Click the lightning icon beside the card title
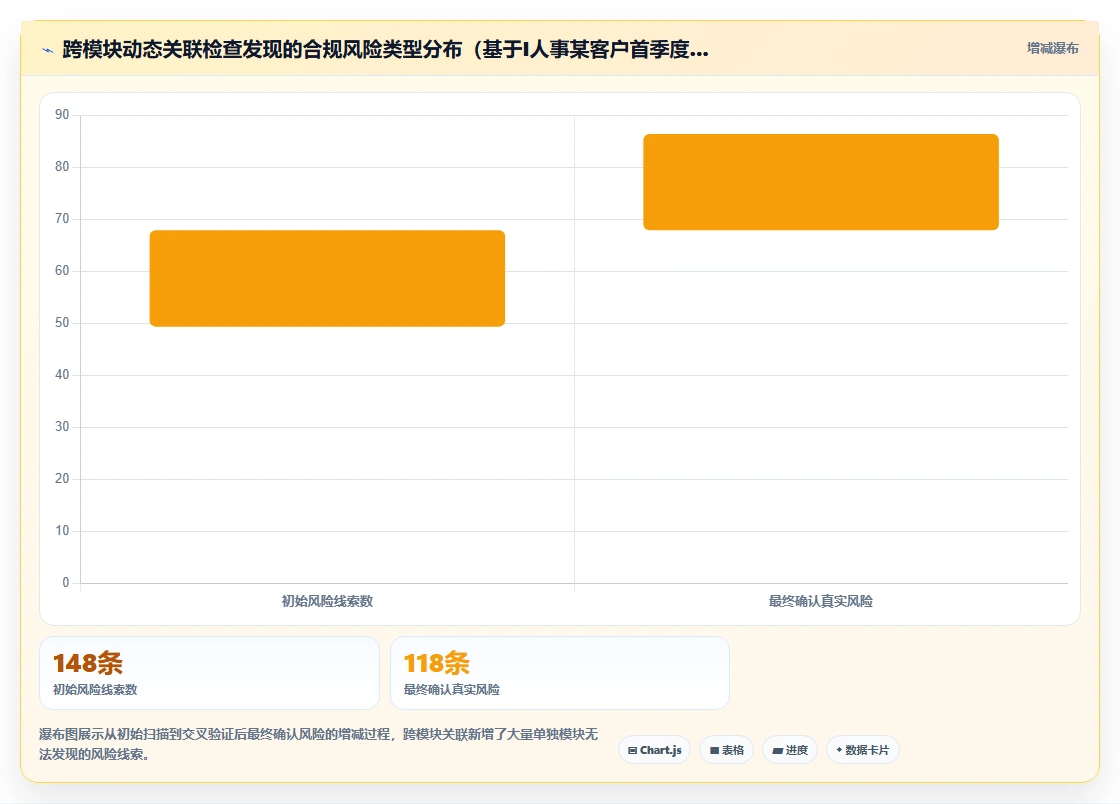This screenshot has width=1120, height=804. click(48, 50)
